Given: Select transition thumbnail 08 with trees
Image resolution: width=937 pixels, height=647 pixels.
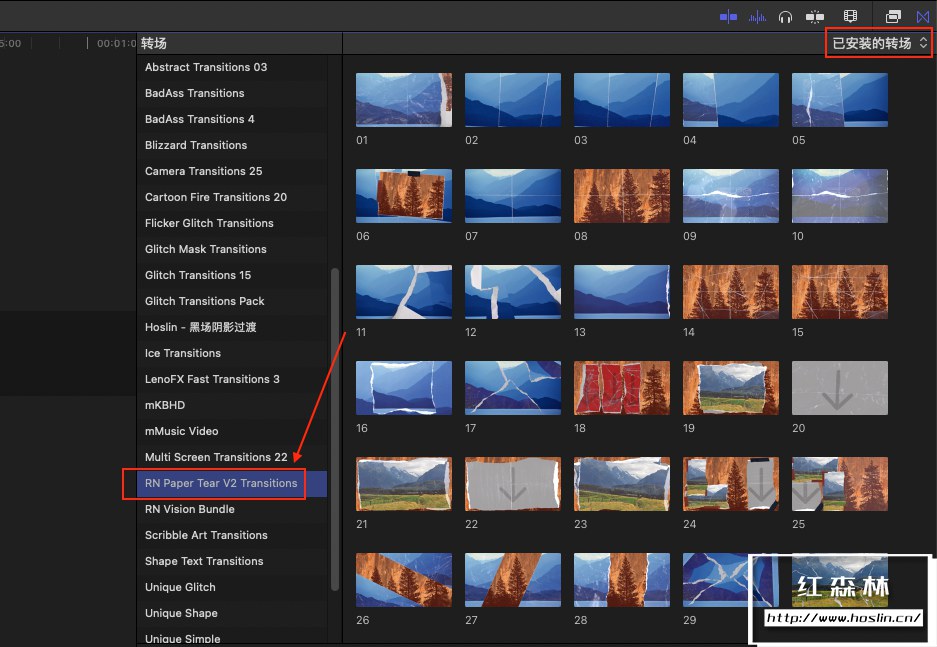Looking at the screenshot, I should pyautogui.click(x=621, y=195).
